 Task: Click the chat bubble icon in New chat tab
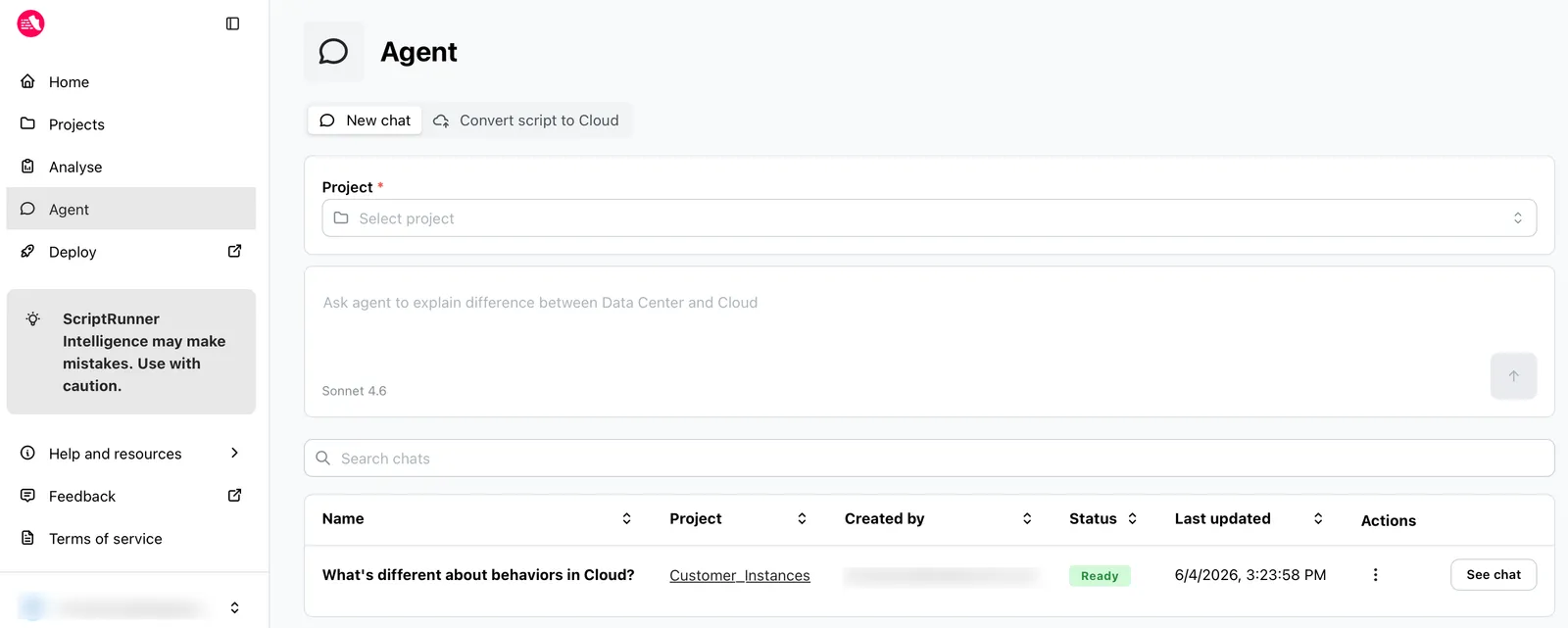coord(327,121)
